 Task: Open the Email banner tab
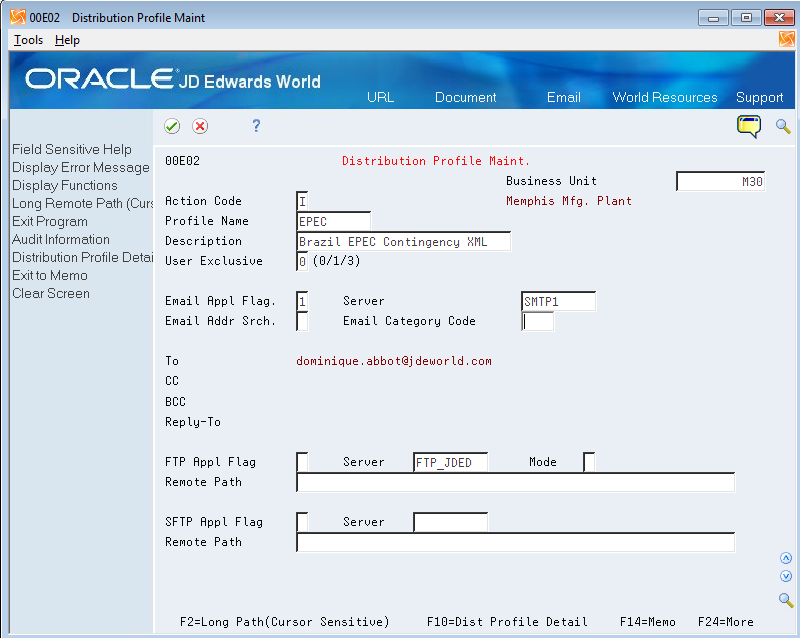[x=564, y=97]
